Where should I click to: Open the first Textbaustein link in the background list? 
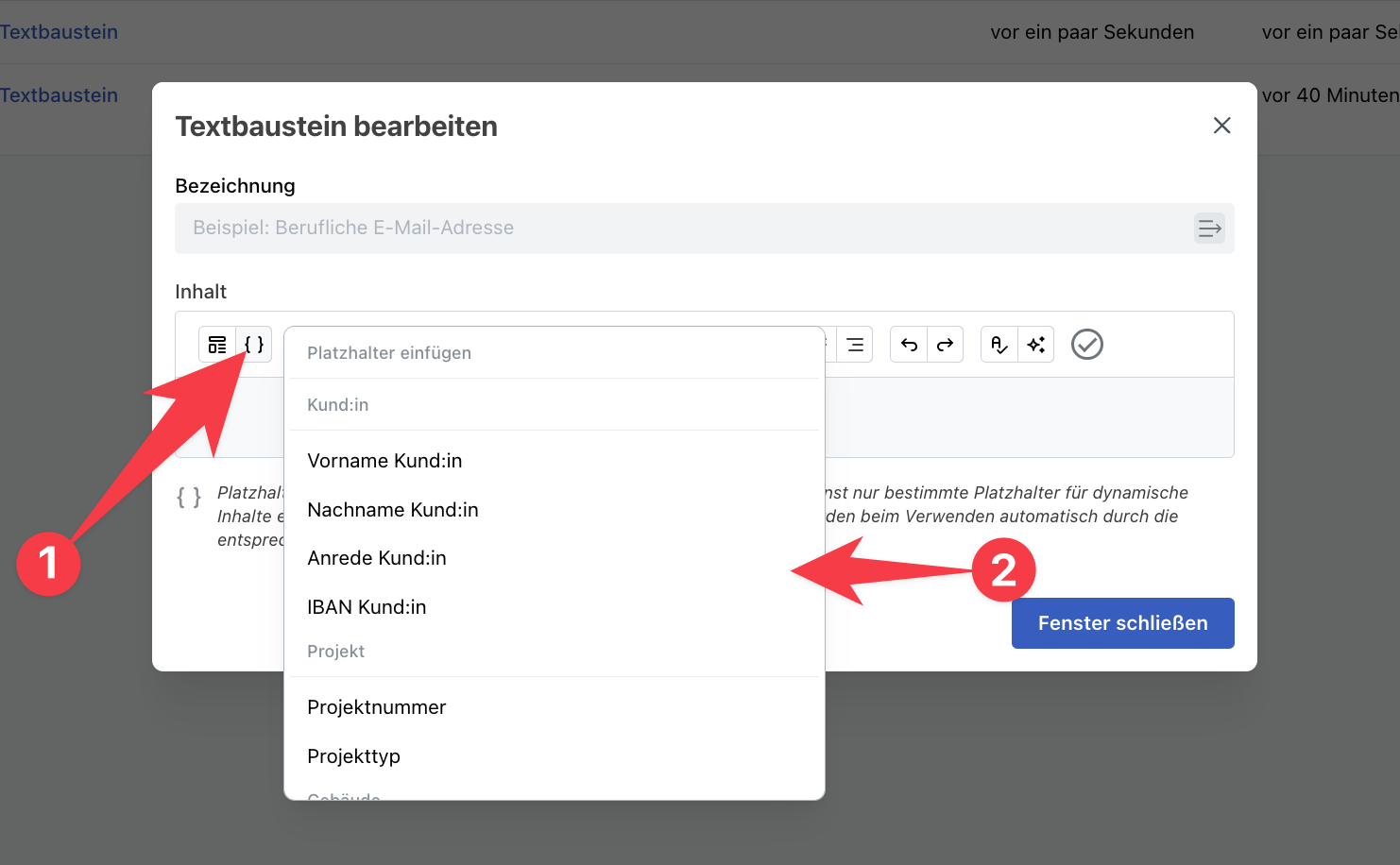[x=59, y=32]
